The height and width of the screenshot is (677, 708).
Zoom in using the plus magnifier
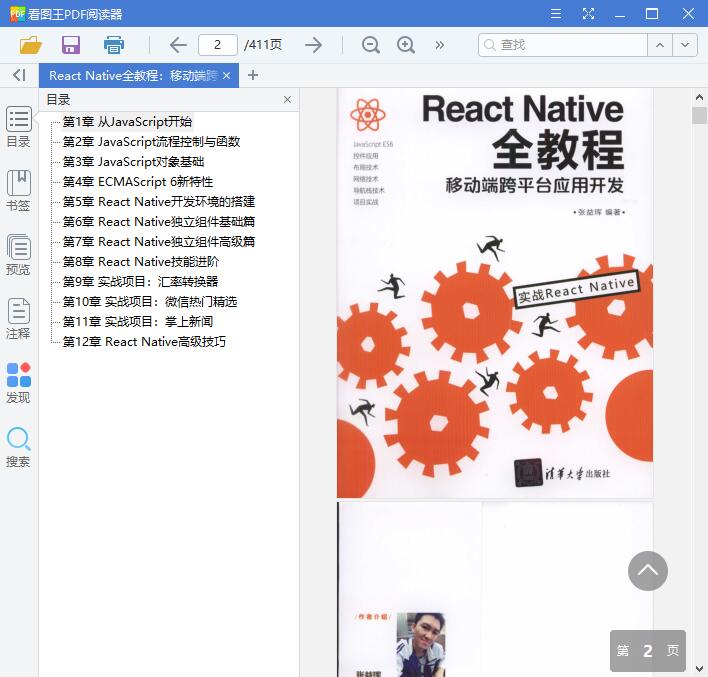pyautogui.click(x=405, y=45)
